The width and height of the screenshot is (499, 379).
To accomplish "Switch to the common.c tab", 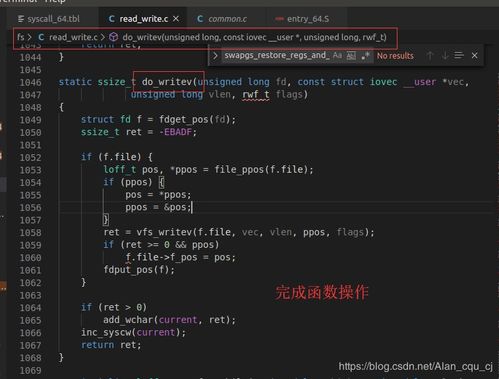I will (x=222, y=19).
